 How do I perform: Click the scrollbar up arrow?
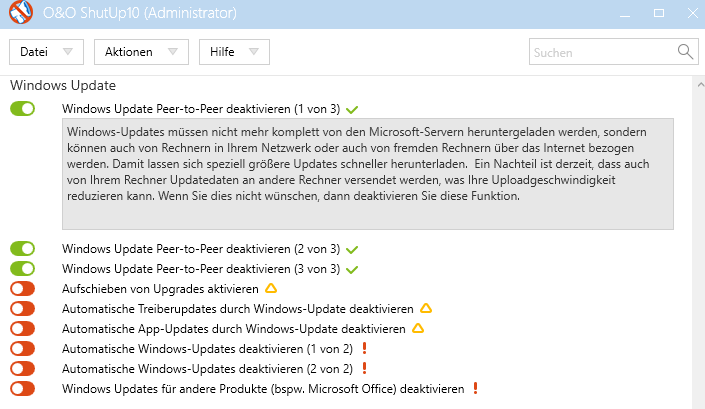701,84
